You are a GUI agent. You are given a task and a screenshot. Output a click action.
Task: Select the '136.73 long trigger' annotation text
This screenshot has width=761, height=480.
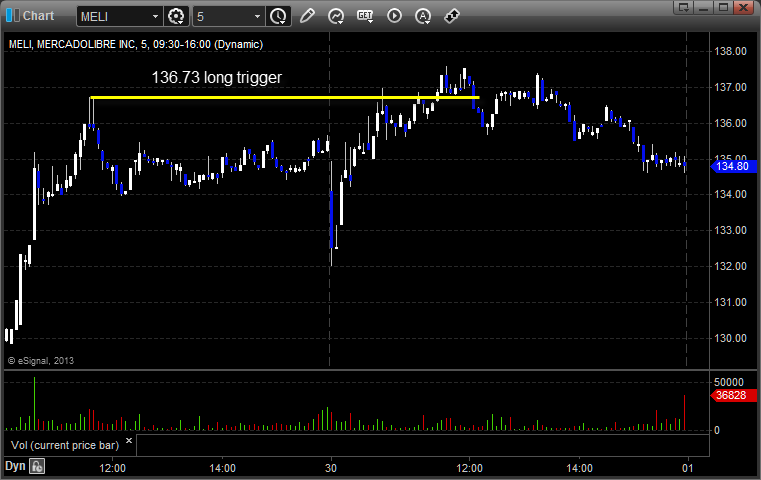coord(217,78)
